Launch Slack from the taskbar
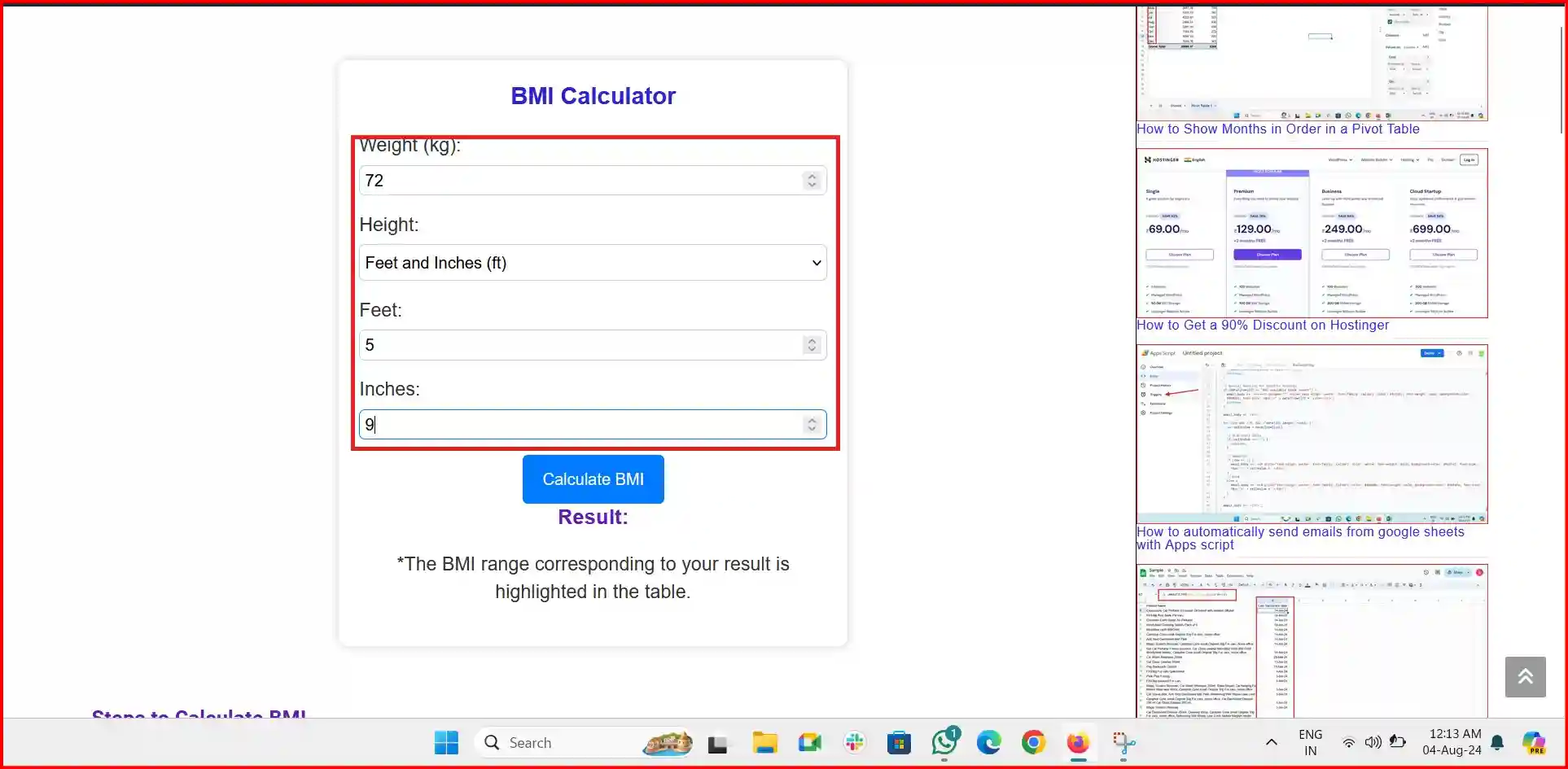Image resolution: width=1568 pixels, height=769 pixels. coord(853,743)
